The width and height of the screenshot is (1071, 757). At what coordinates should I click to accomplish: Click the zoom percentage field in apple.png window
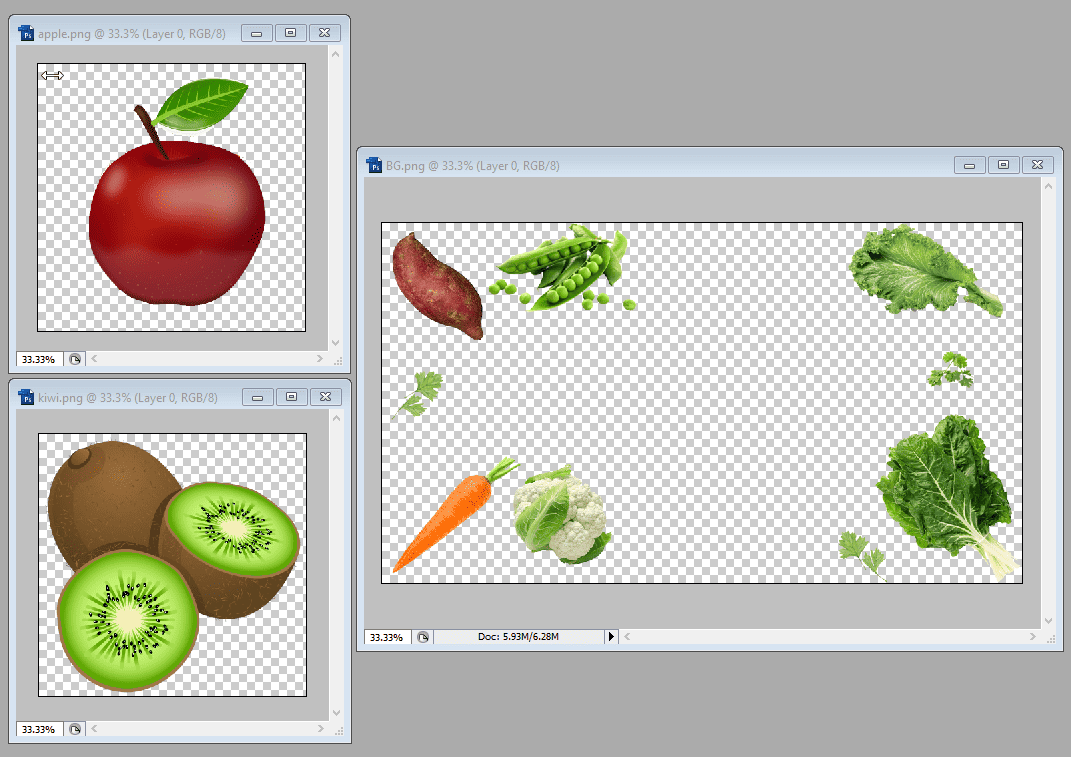pos(39,359)
